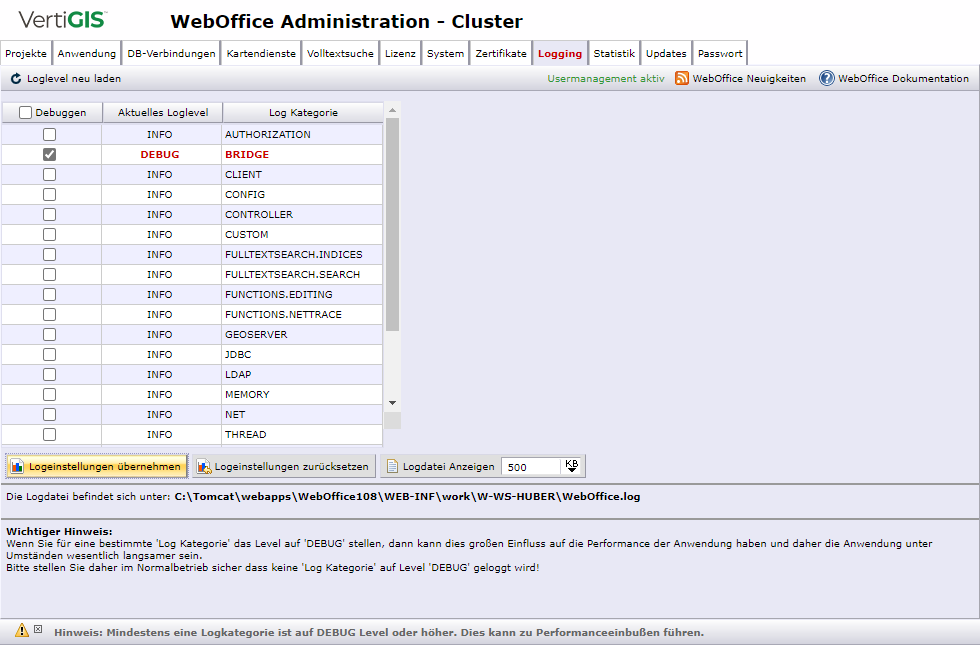Uncheck the BRIDGE debug checkbox
980x645 pixels.
pyautogui.click(x=49, y=154)
